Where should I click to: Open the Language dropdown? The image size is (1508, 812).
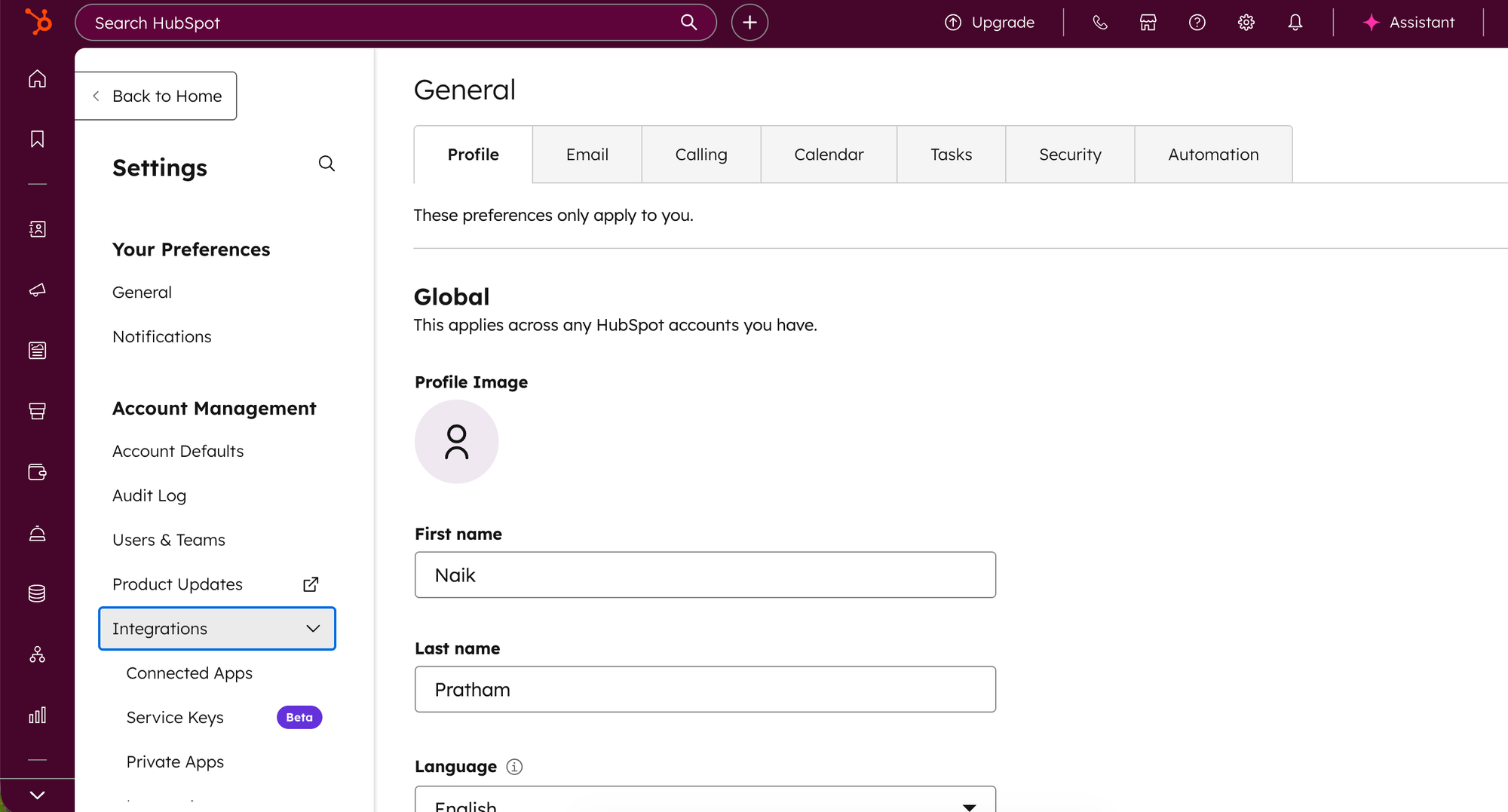click(705, 802)
